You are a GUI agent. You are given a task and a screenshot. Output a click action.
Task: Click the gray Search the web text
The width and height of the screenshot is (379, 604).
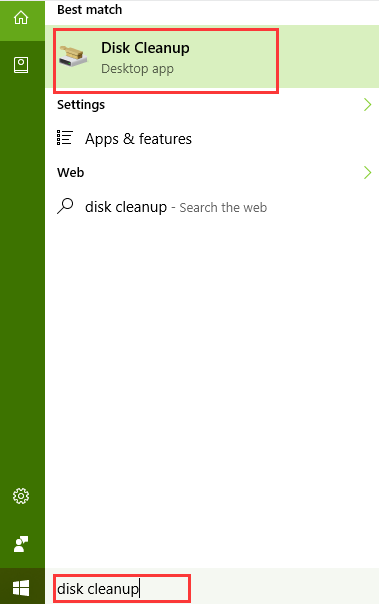click(x=223, y=208)
